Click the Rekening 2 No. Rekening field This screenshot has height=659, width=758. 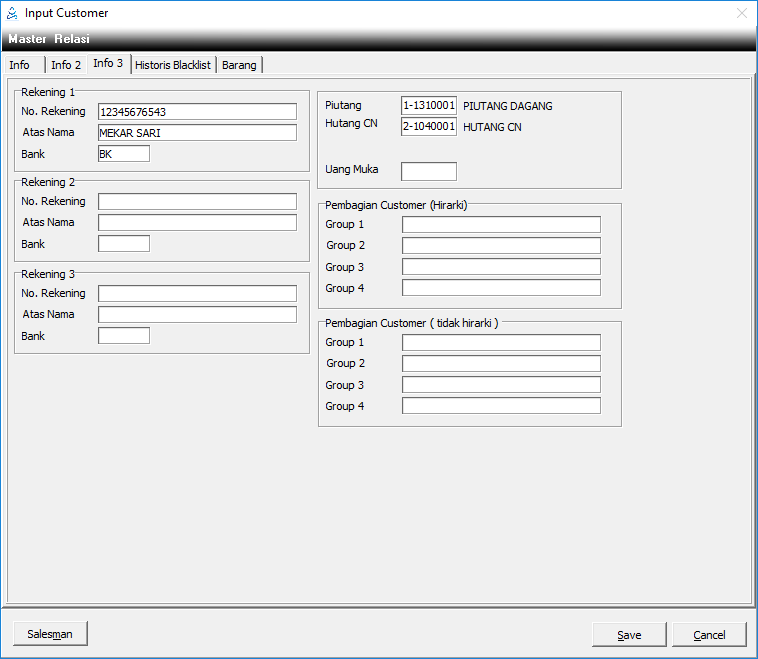pyautogui.click(x=197, y=201)
